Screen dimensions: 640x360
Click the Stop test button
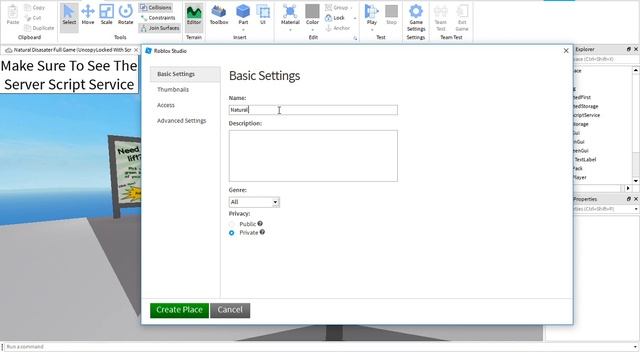(x=391, y=15)
